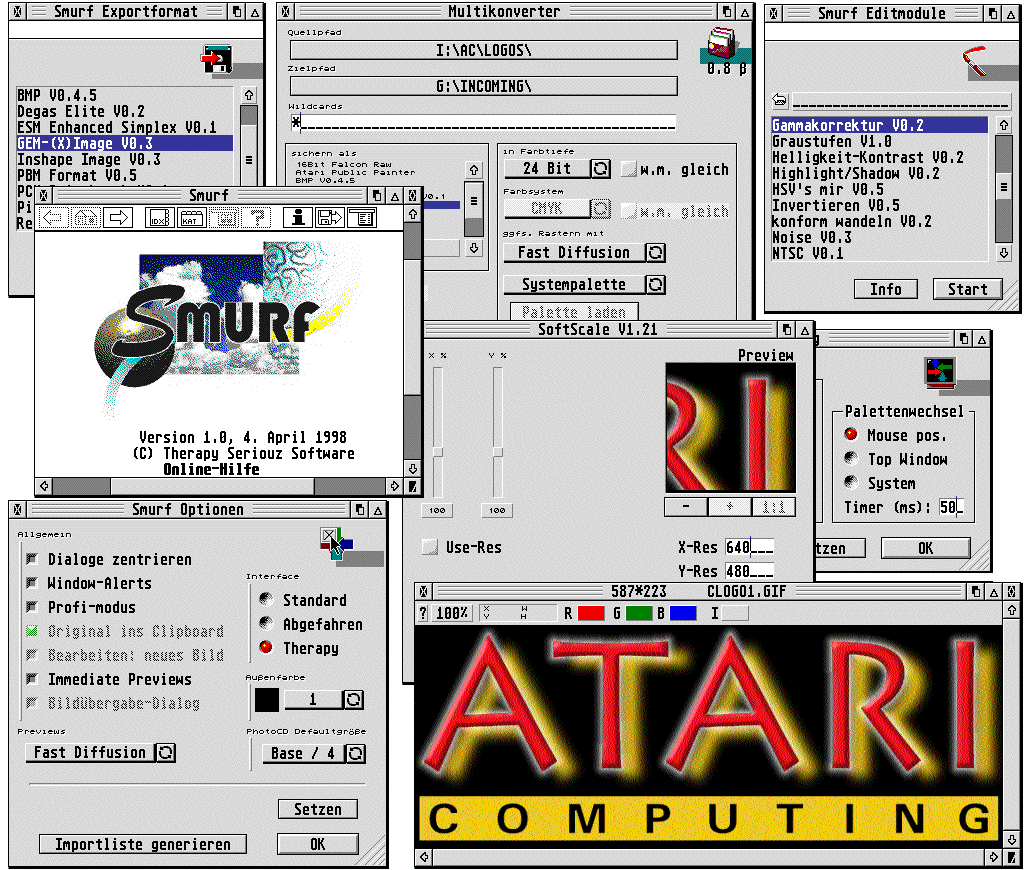Toggle Window-Alerts checkbox
Image resolution: width=1024 pixels, height=870 pixels.
click(x=31, y=583)
